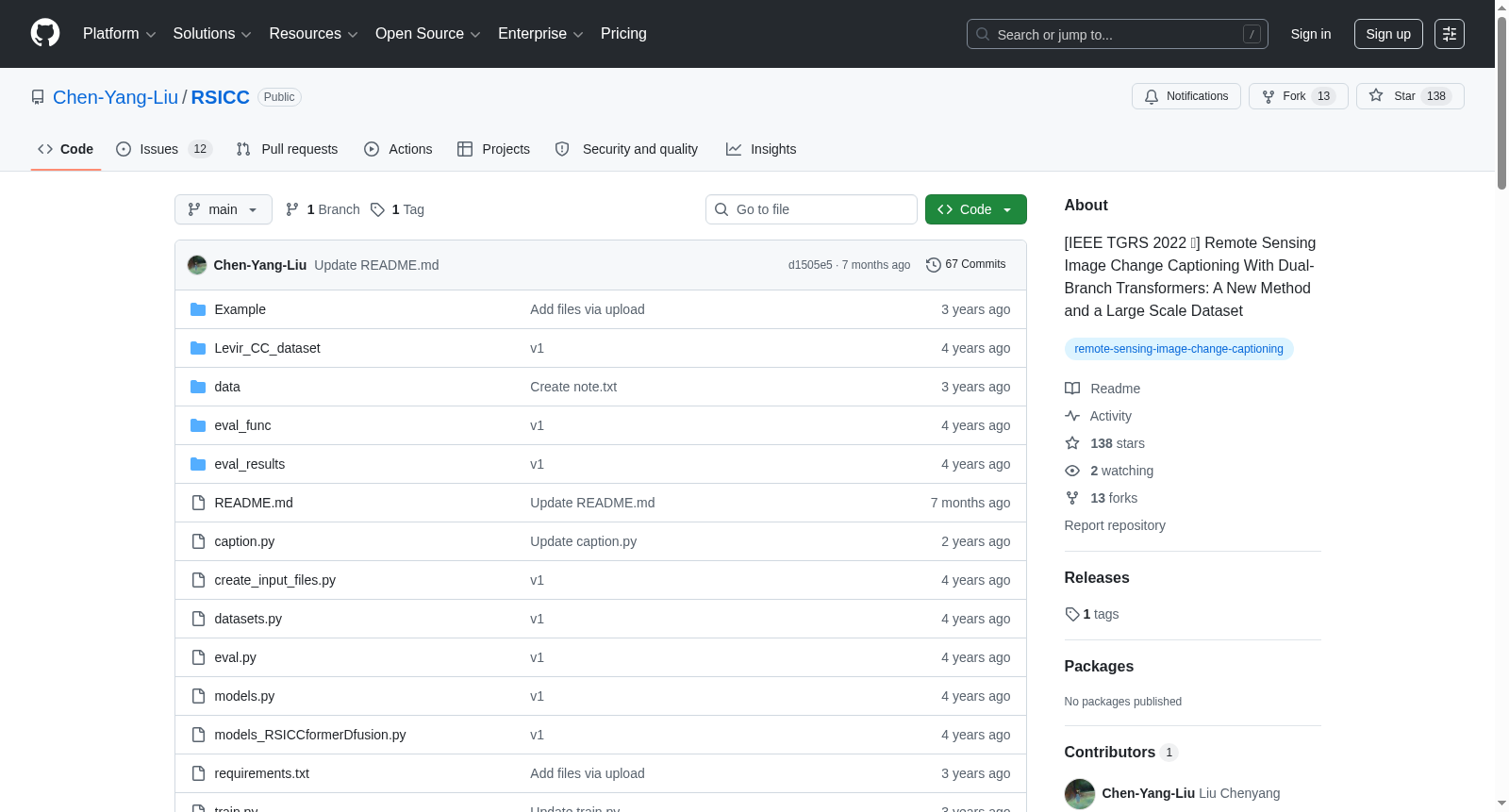The image size is (1509, 812).
Task: View the 67 Commits history
Action: (x=966, y=265)
